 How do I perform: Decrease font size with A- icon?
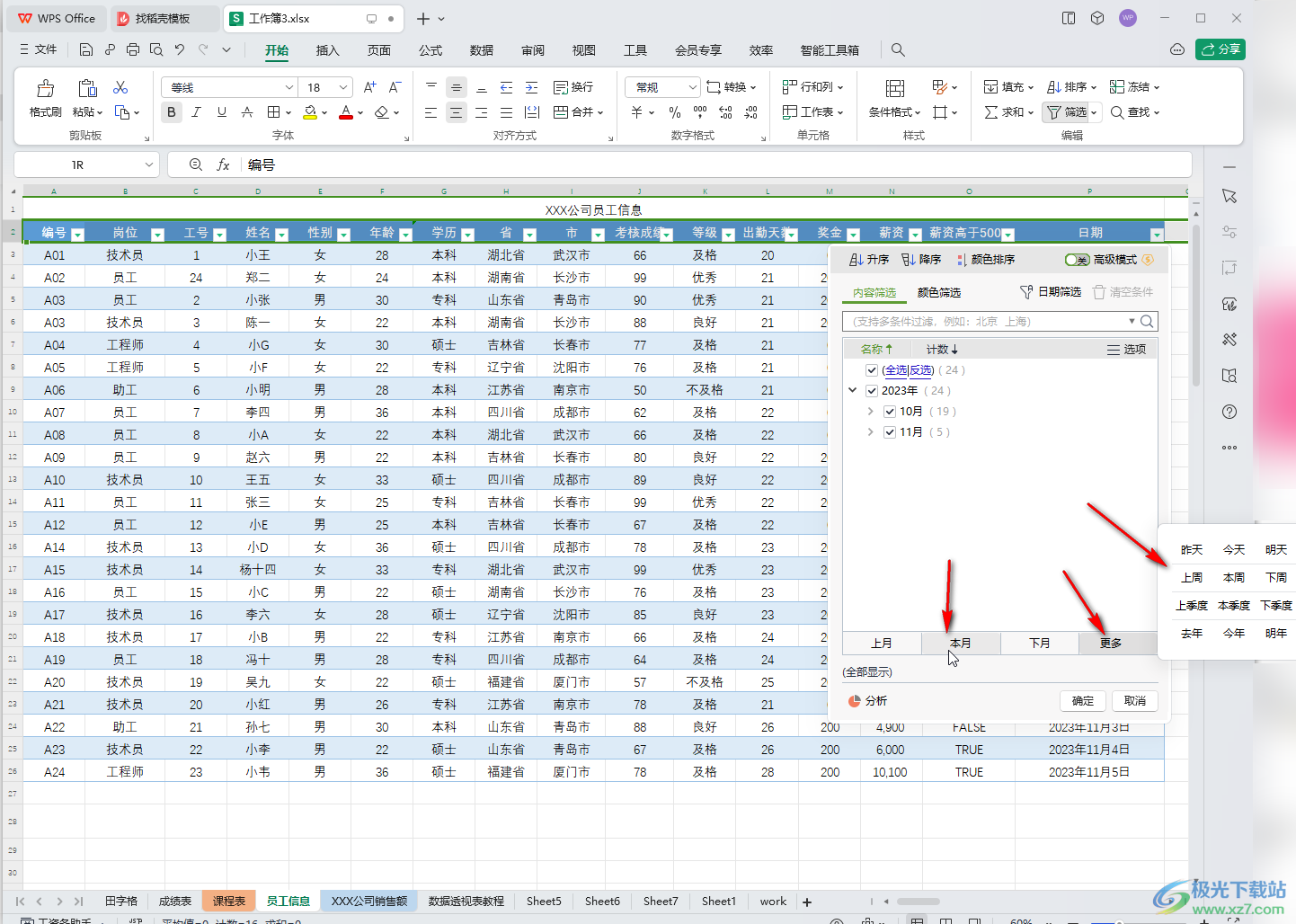point(395,87)
